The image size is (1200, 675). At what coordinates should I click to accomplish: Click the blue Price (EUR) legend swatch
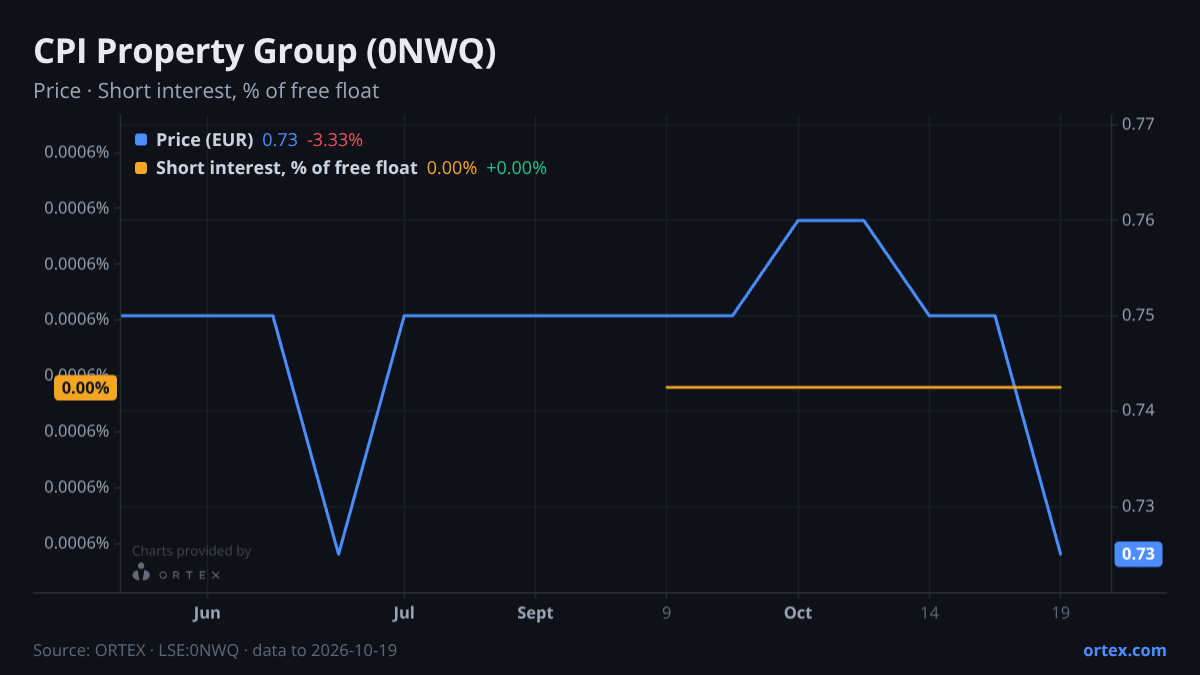(x=140, y=140)
